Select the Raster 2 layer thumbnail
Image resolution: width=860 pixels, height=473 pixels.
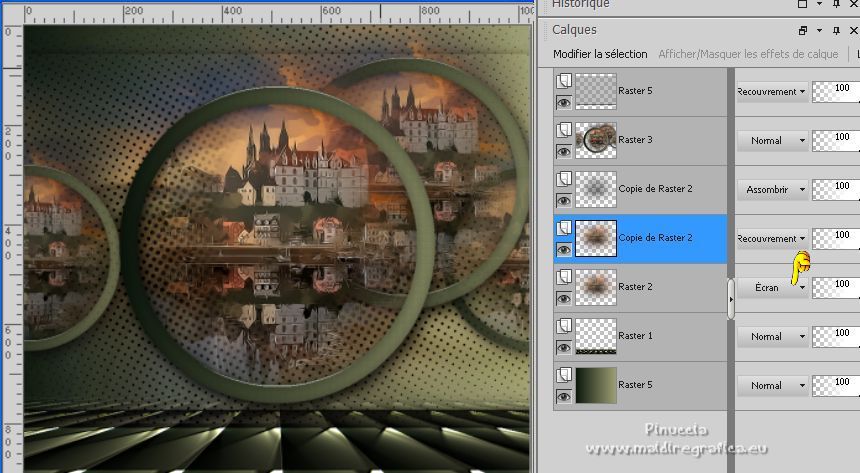click(596, 288)
